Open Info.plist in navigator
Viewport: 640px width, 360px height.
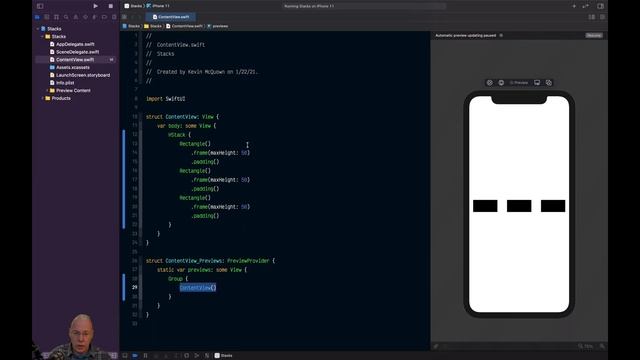click(x=65, y=83)
